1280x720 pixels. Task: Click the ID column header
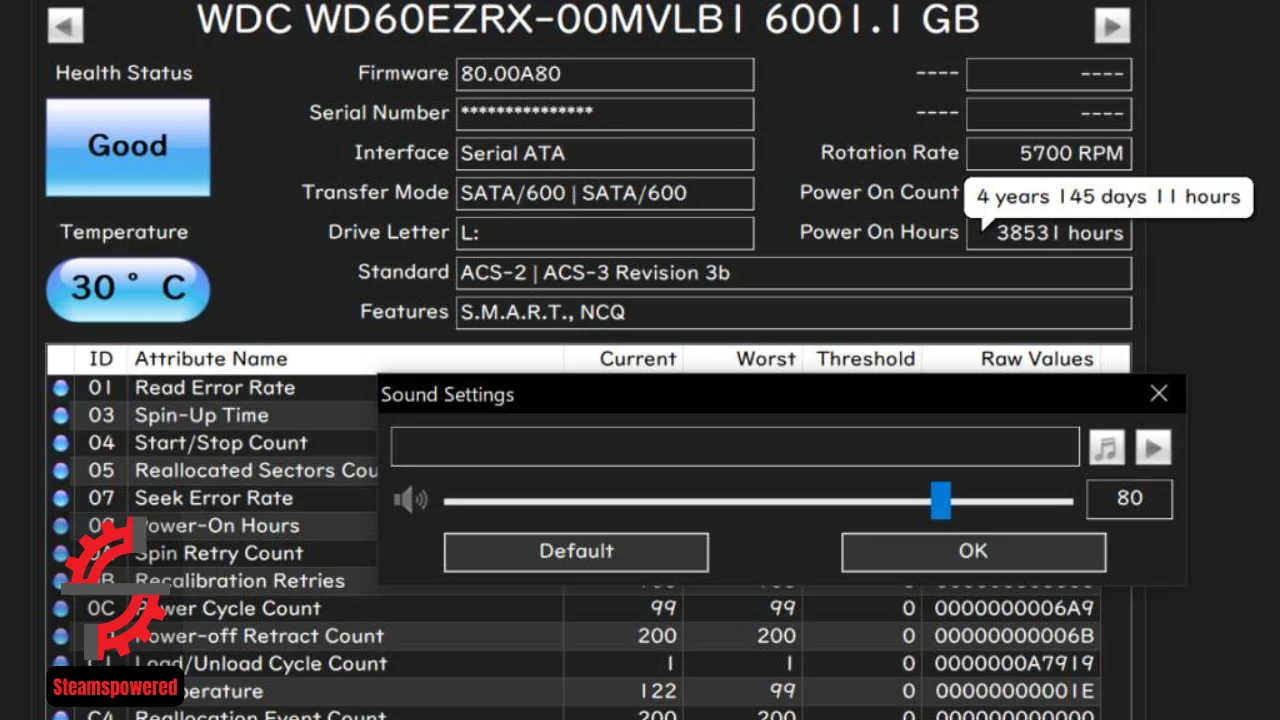(x=101, y=359)
